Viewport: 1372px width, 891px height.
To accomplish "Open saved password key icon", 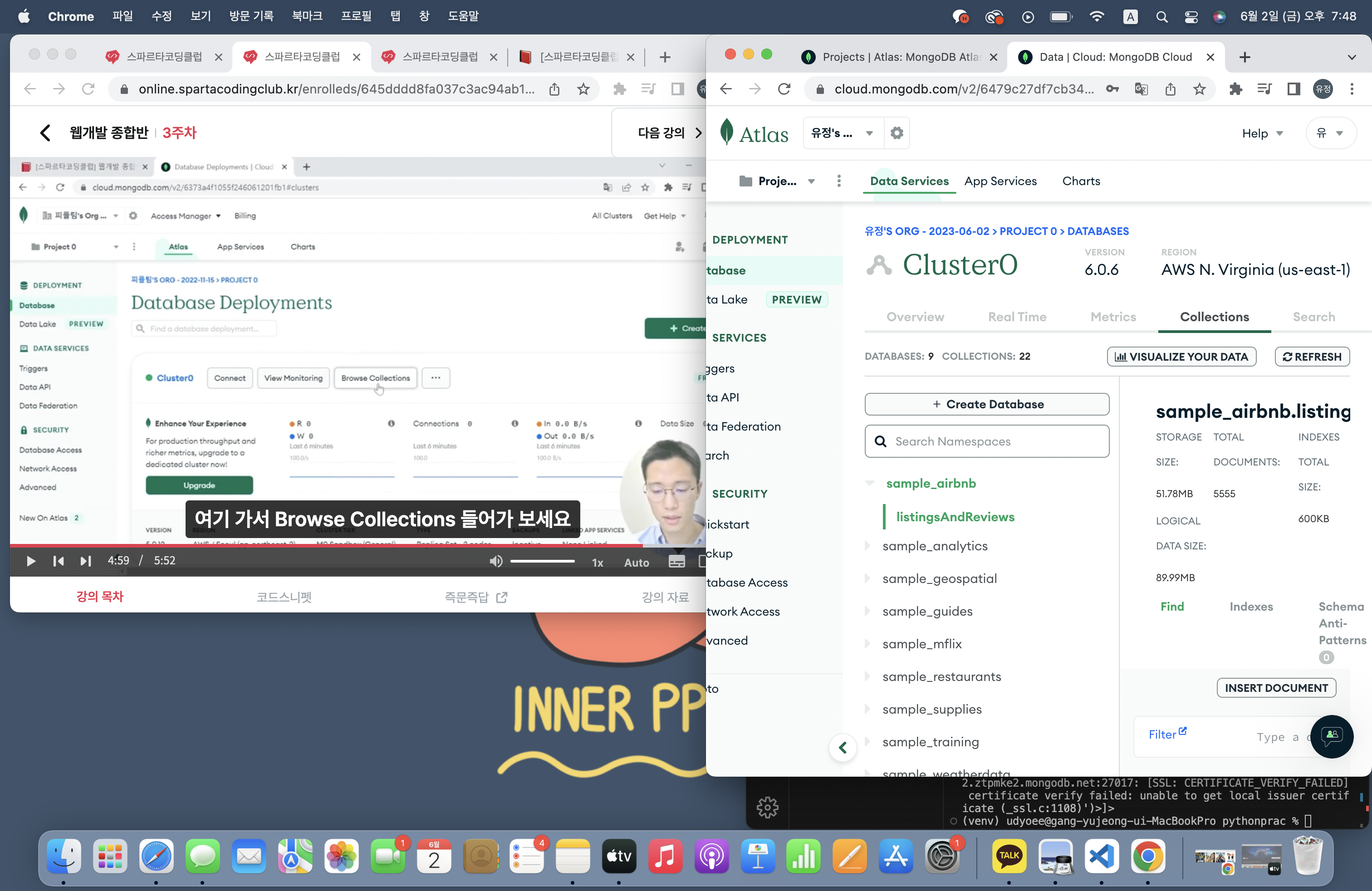I will (x=1112, y=89).
